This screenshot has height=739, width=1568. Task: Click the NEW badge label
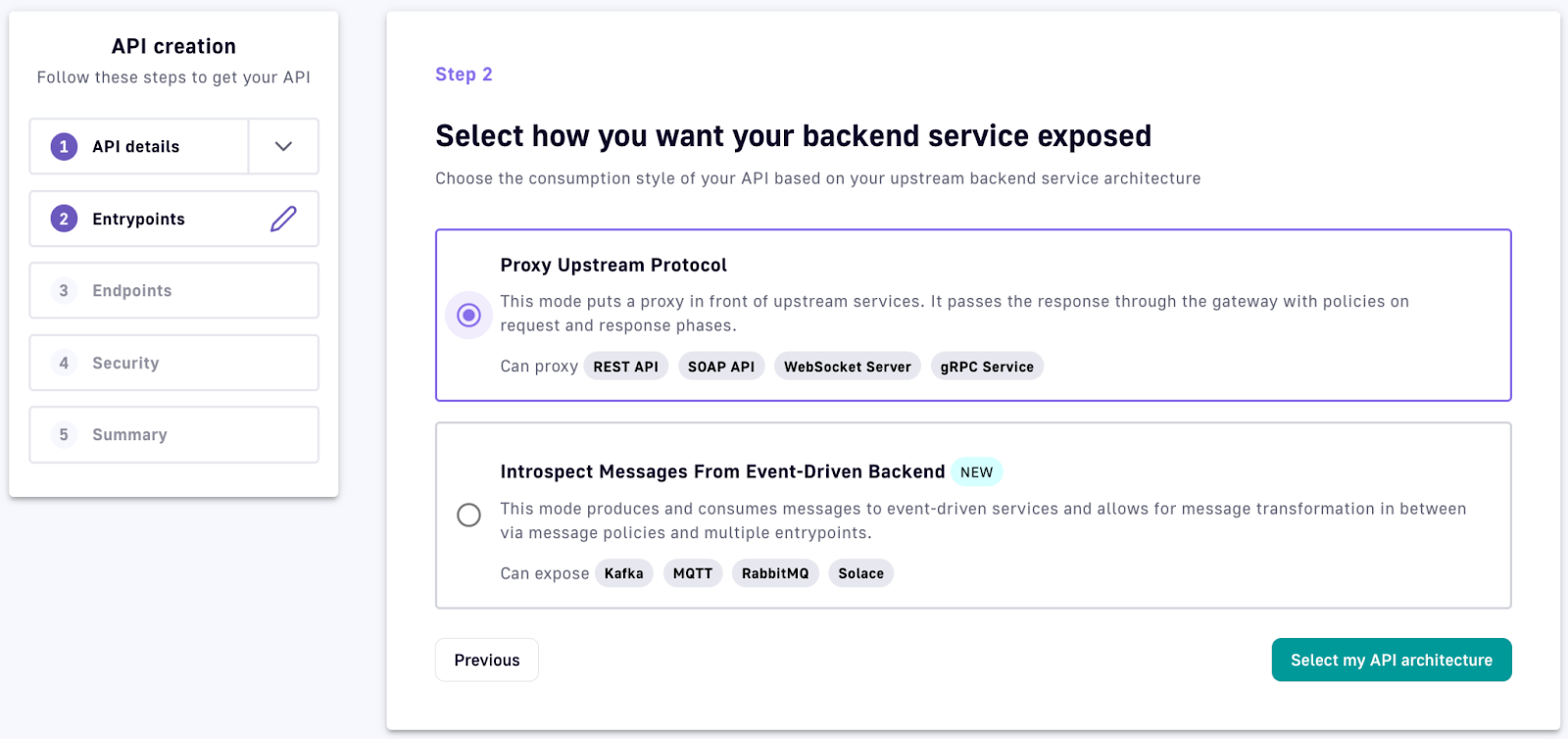coord(976,472)
